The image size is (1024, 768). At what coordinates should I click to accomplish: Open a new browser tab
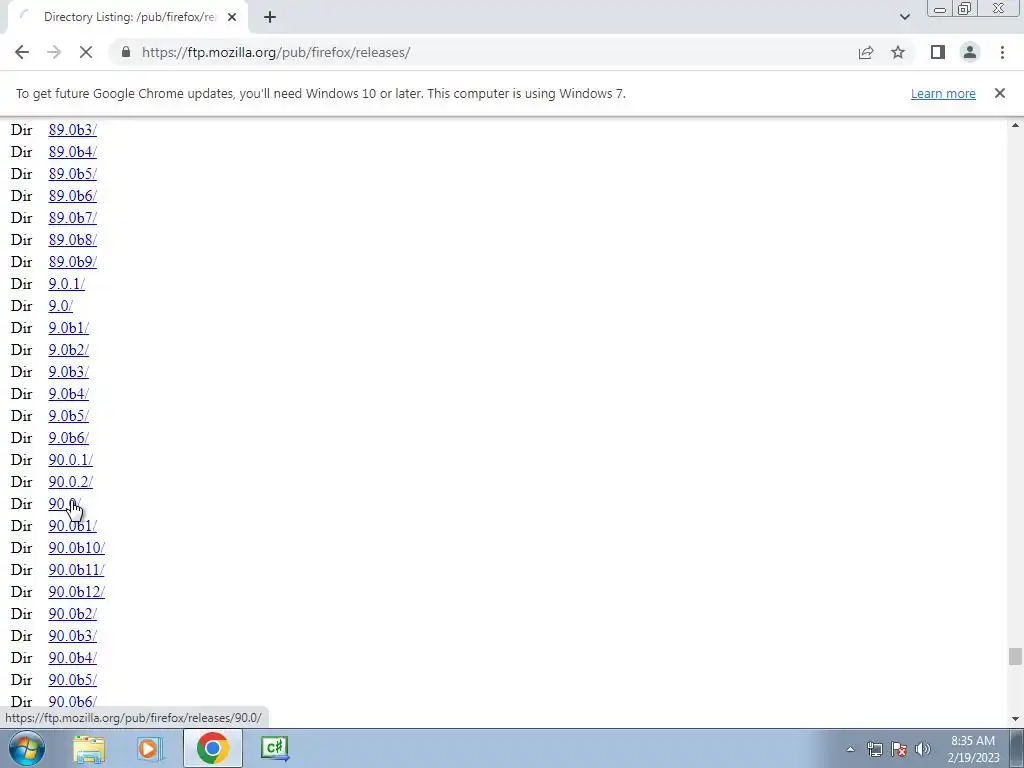coord(270,17)
